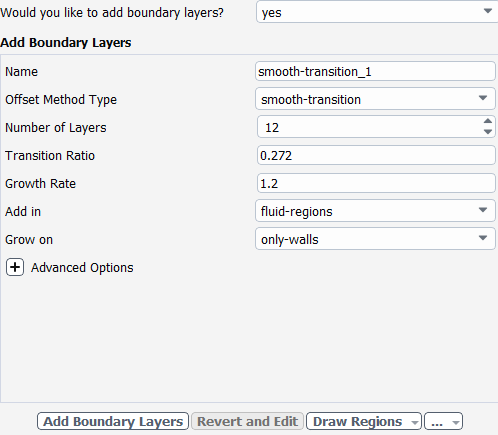The height and width of the screenshot is (435, 498).
Task: Increase Number of Layers with up arrow
Action: point(488,121)
